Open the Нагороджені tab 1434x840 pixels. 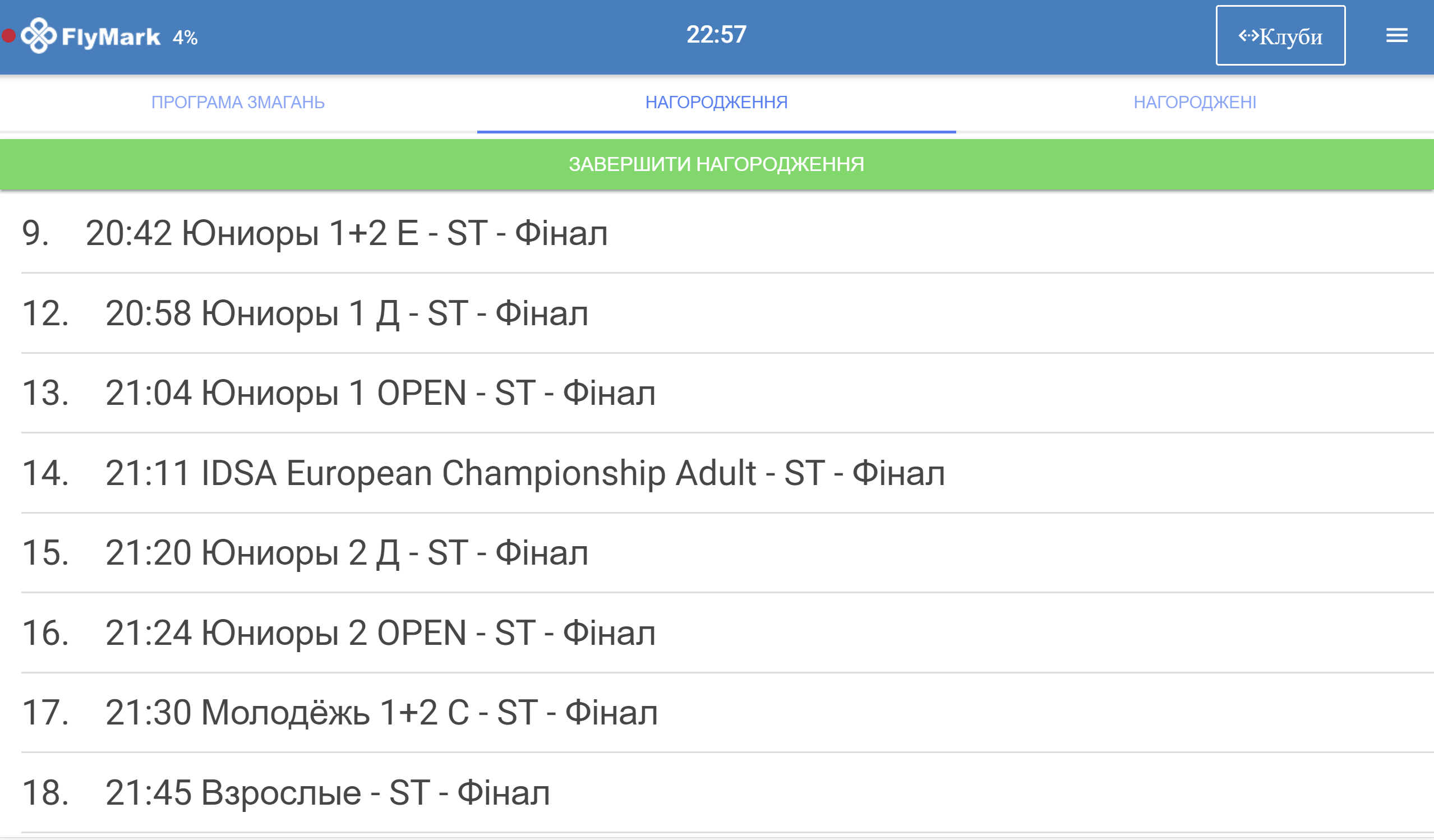(1195, 103)
